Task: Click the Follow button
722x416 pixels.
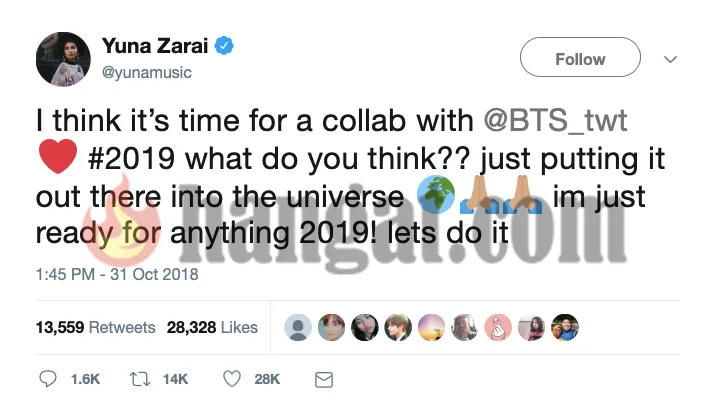Action: [580, 59]
